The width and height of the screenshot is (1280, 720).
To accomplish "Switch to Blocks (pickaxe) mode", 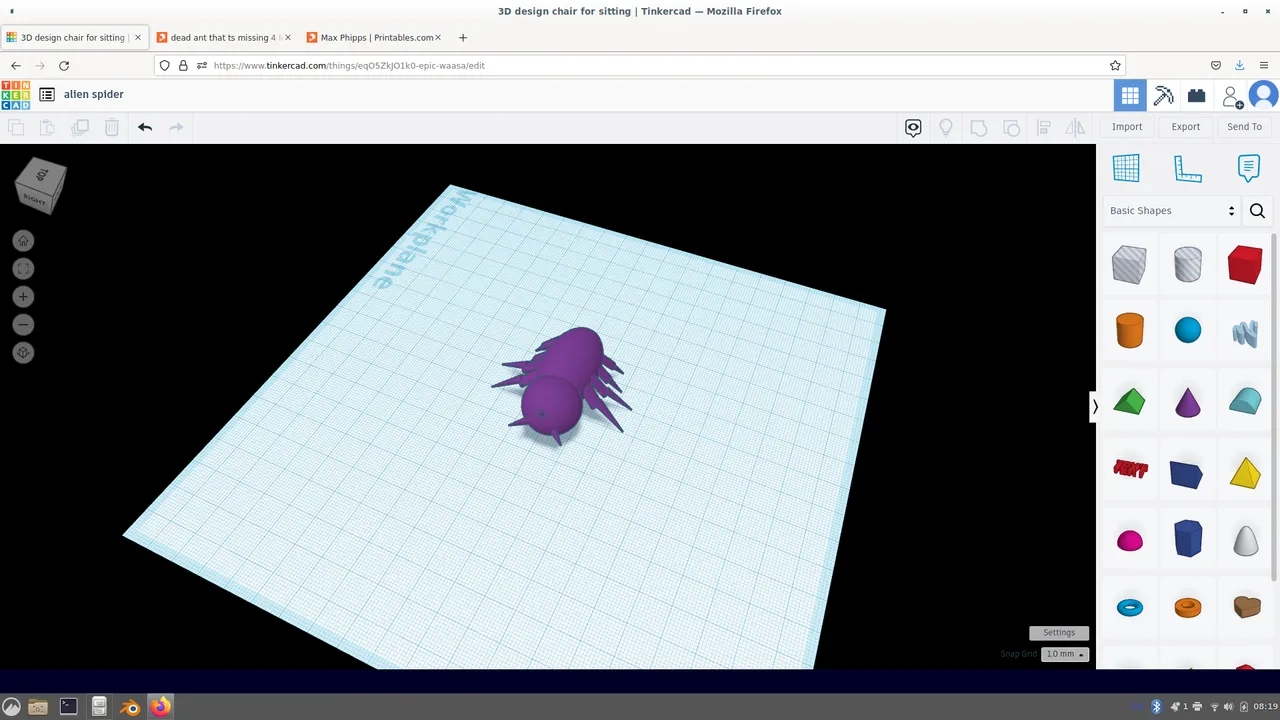I will point(1163,96).
